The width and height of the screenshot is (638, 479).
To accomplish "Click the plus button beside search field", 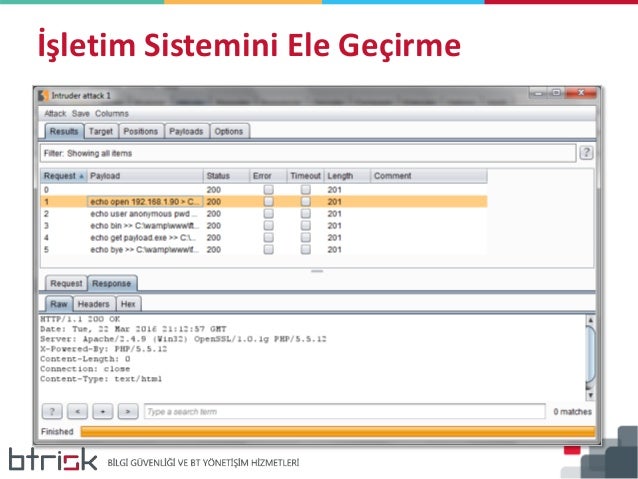I will click(x=103, y=411).
